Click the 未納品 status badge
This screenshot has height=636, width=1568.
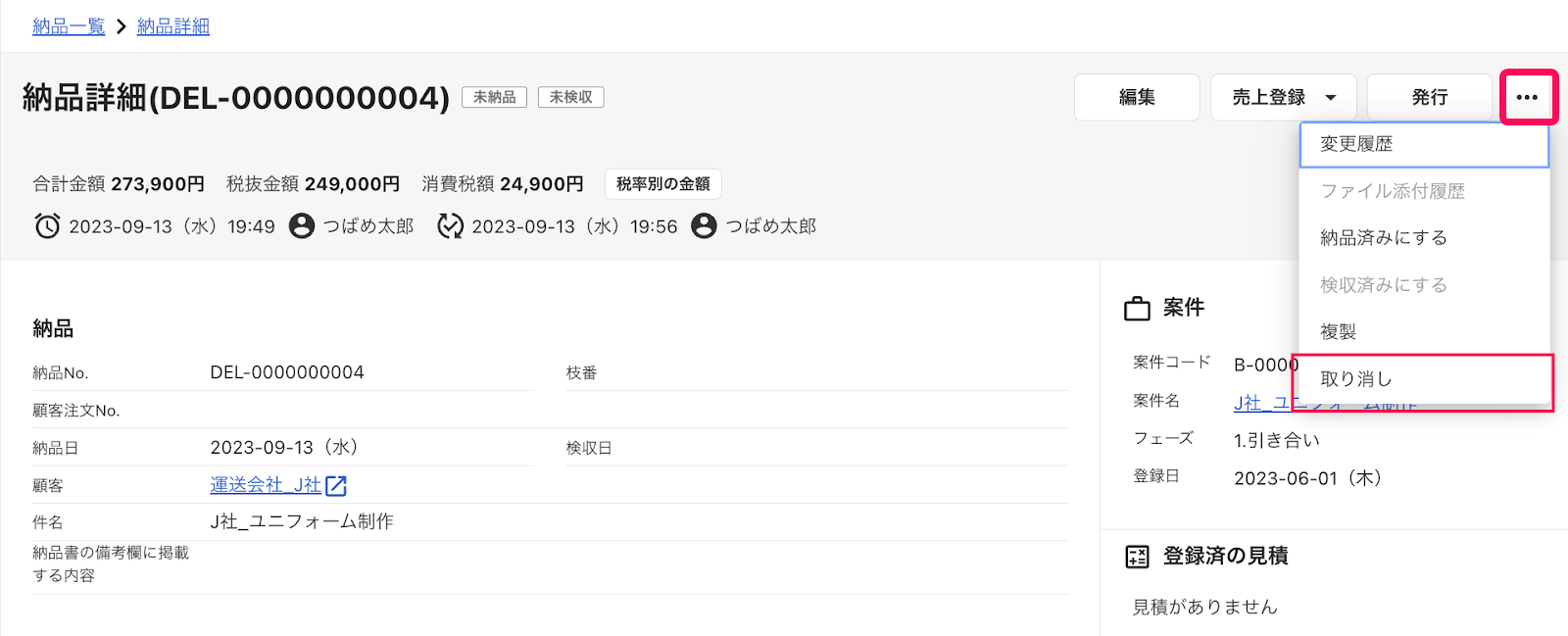[x=494, y=97]
